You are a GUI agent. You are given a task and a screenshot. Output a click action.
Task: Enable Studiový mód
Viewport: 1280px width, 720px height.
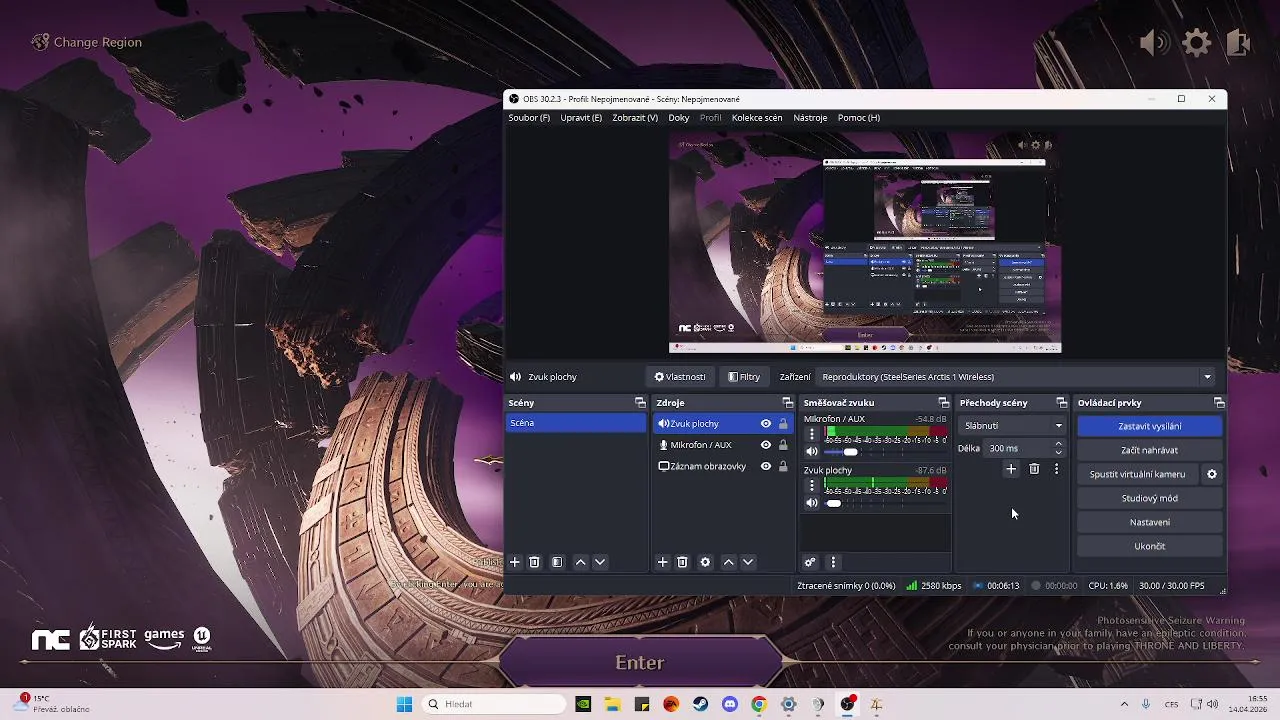[1150, 498]
